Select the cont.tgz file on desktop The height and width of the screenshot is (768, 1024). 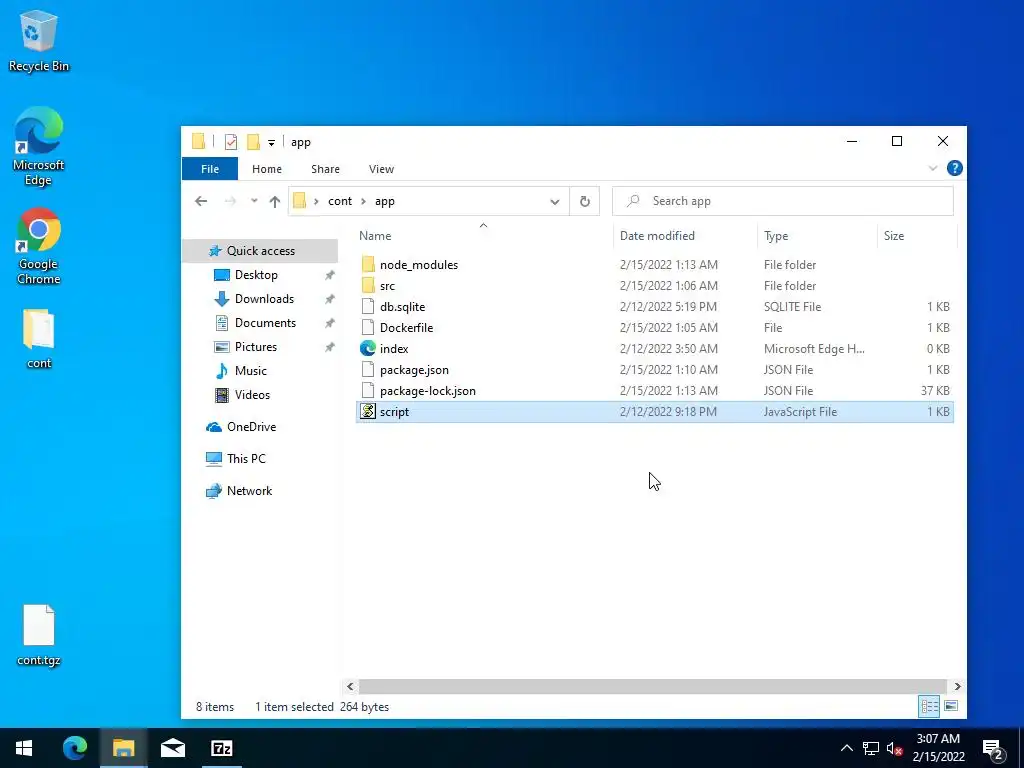39,635
